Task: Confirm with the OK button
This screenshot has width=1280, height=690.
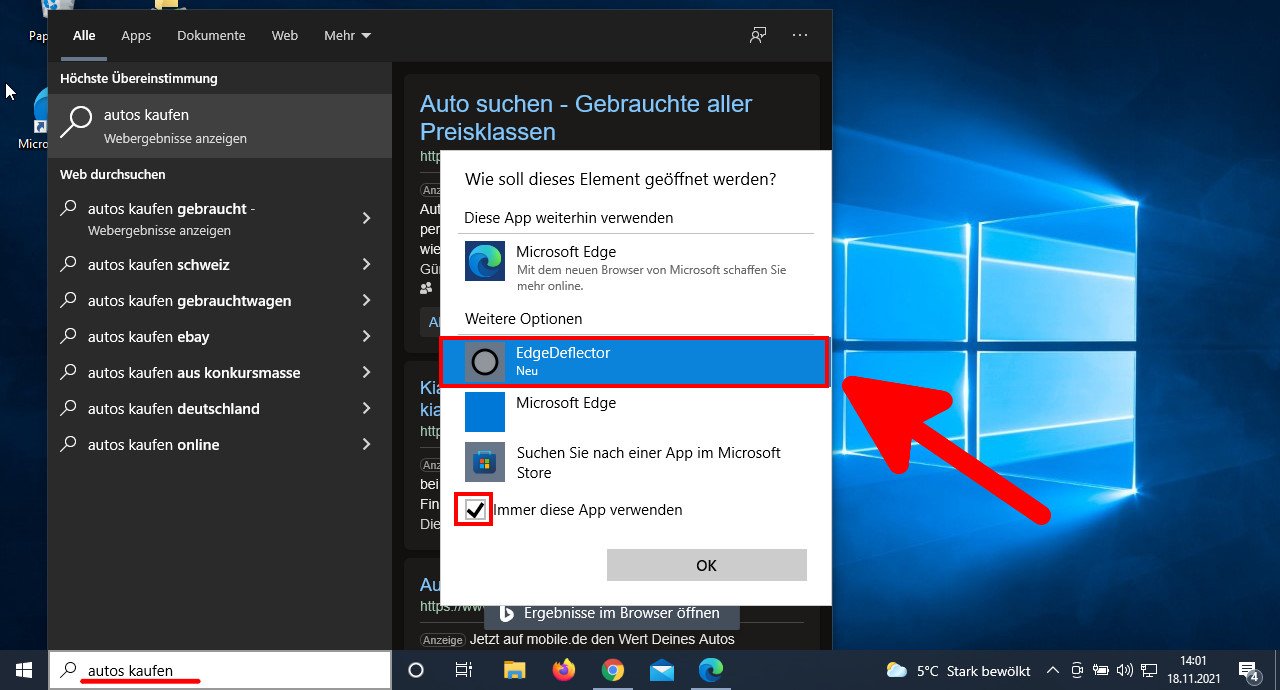Action: (x=706, y=565)
